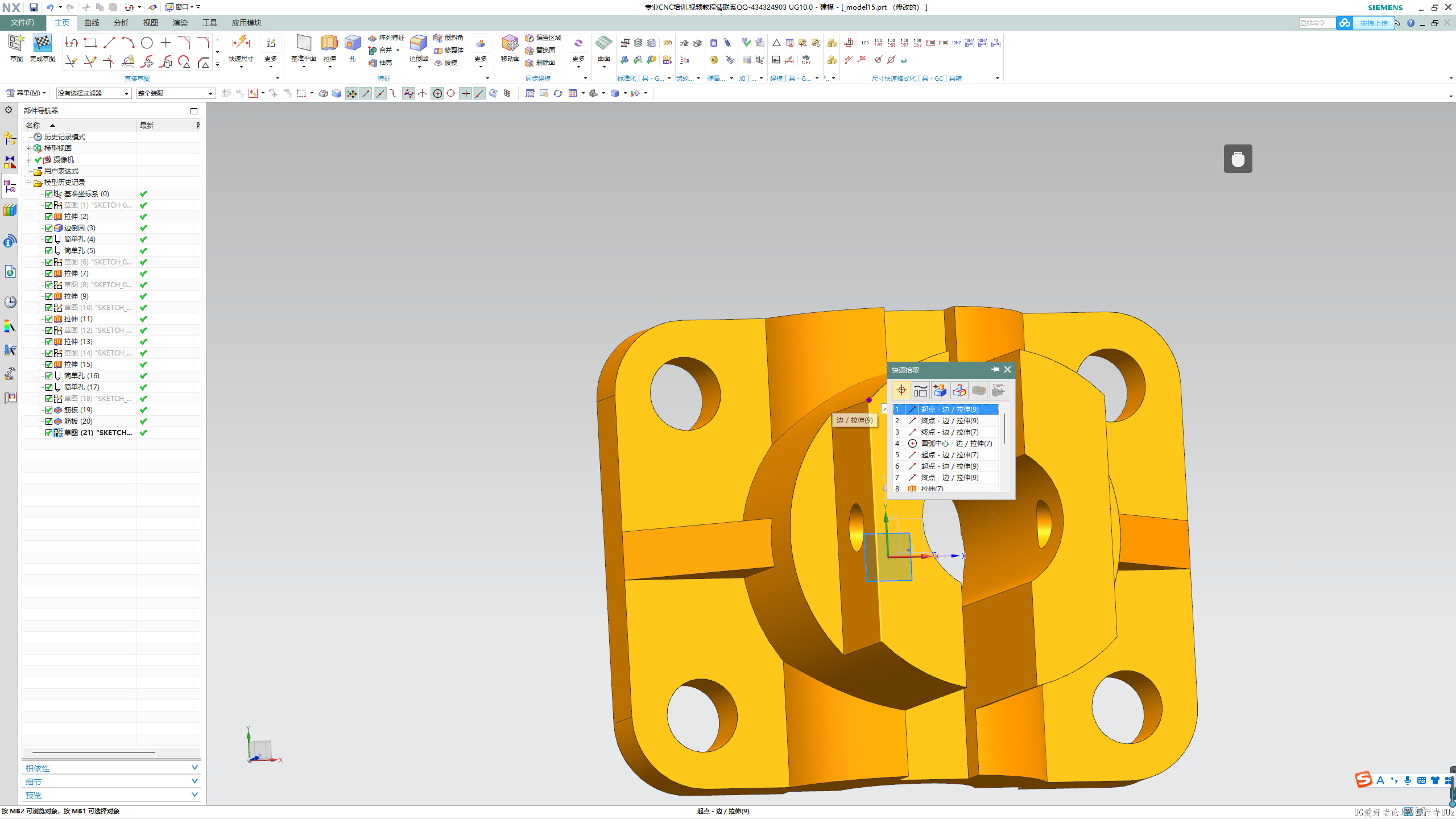Toggle checkbox for 拉伸 (11)
Viewport: 1456px width, 819px height.
[49, 319]
